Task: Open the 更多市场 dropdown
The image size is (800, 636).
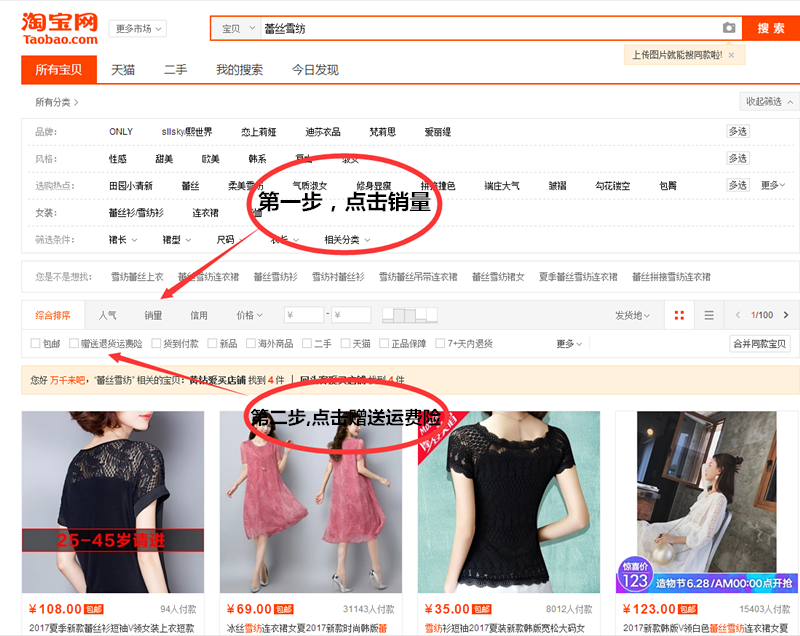Action: coord(137,29)
